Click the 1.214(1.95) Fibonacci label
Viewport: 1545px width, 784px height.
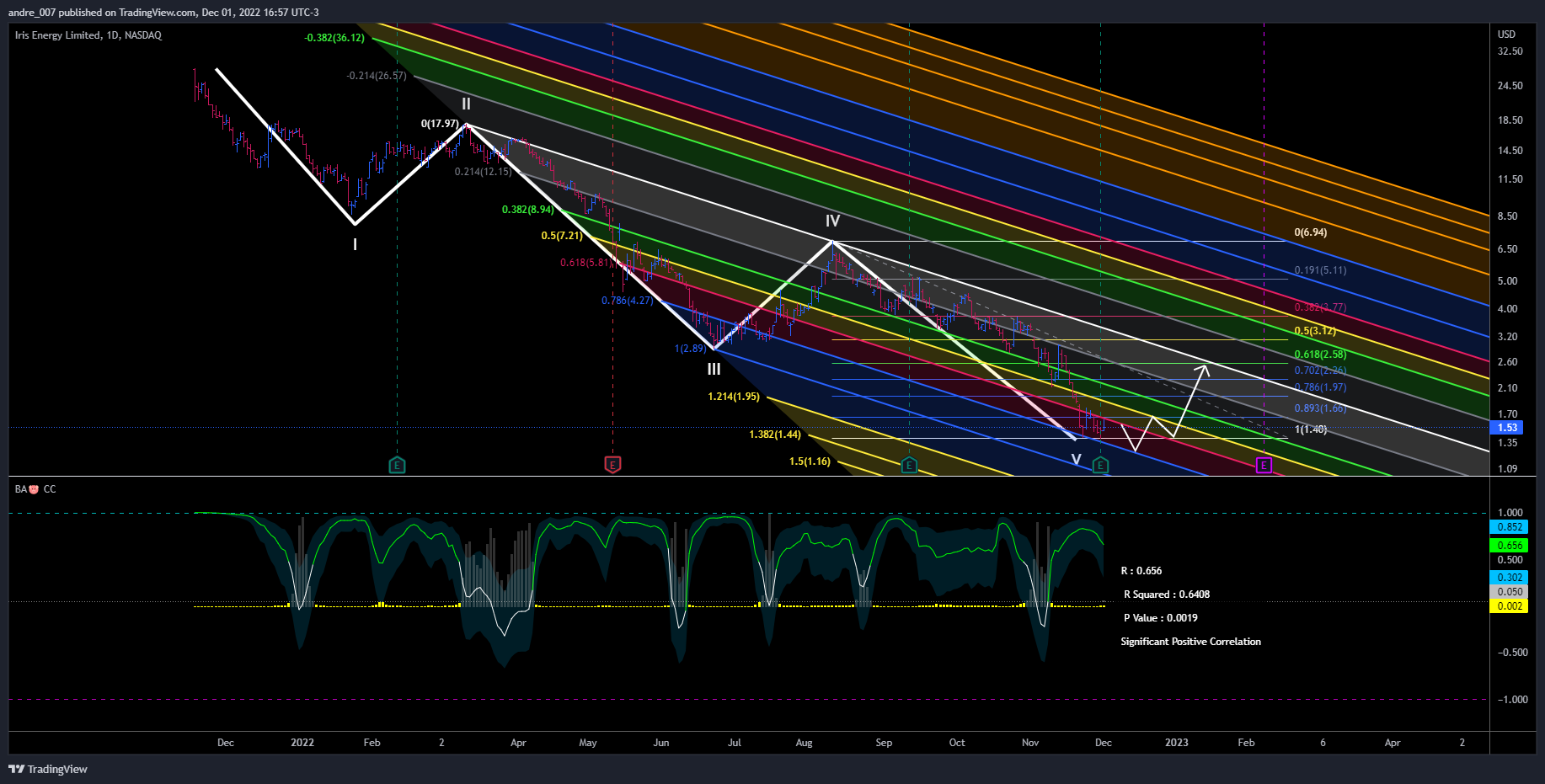tap(734, 397)
